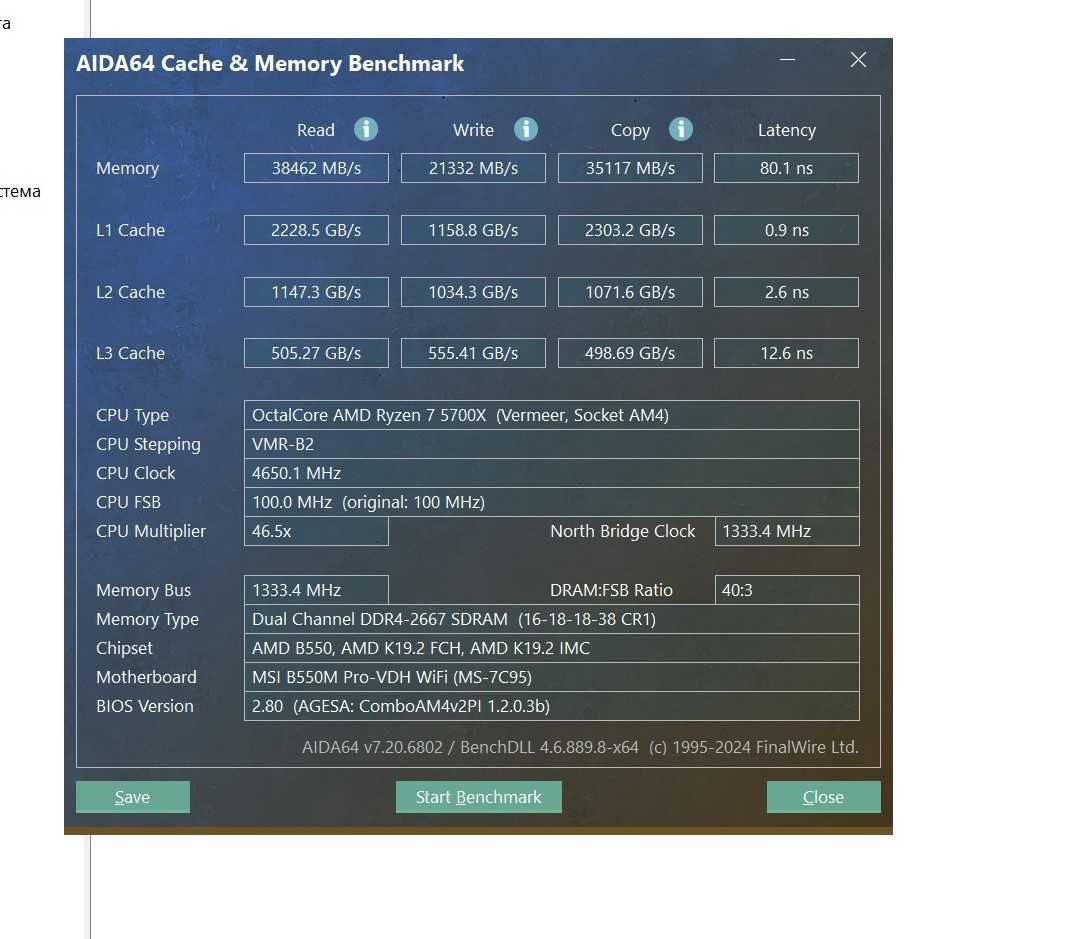Screen dimensions: 1084x939
Task: Click the info icon next to Read
Action: click(x=366, y=129)
